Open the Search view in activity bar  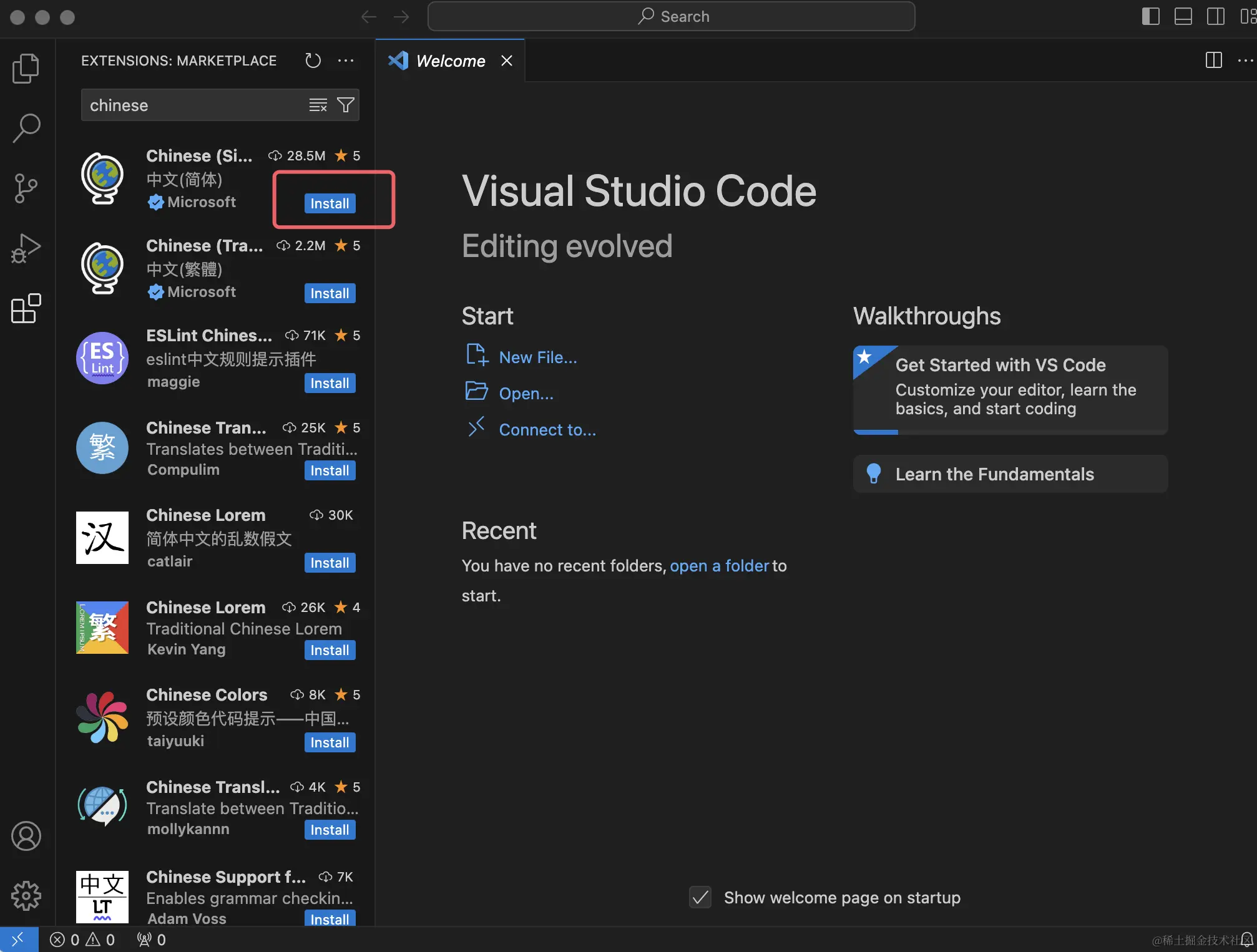click(x=26, y=128)
